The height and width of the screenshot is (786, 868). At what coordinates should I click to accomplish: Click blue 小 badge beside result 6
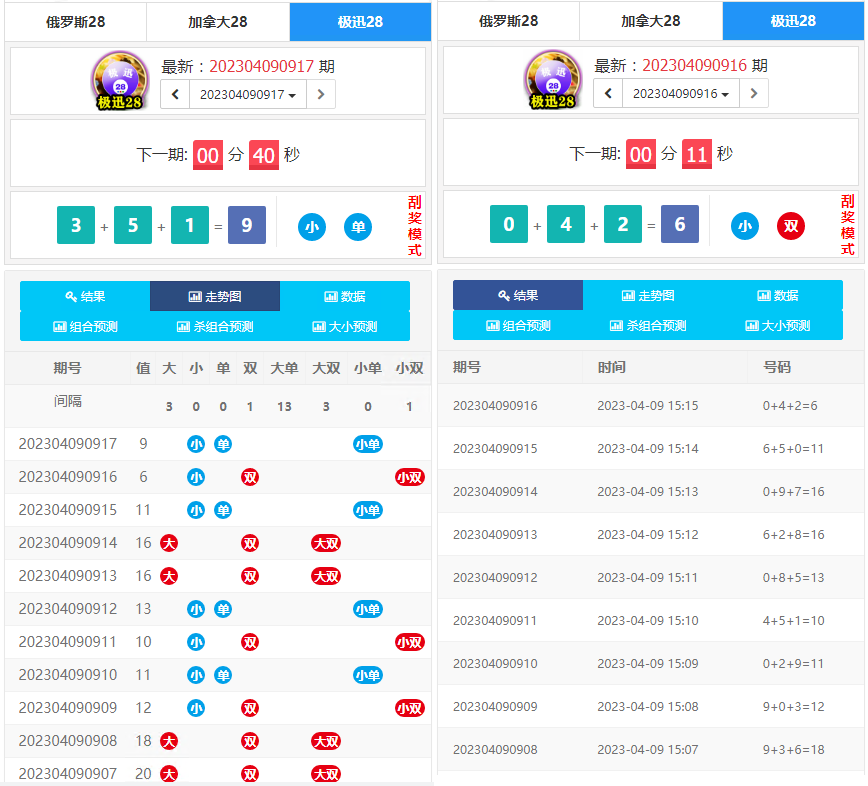(745, 226)
